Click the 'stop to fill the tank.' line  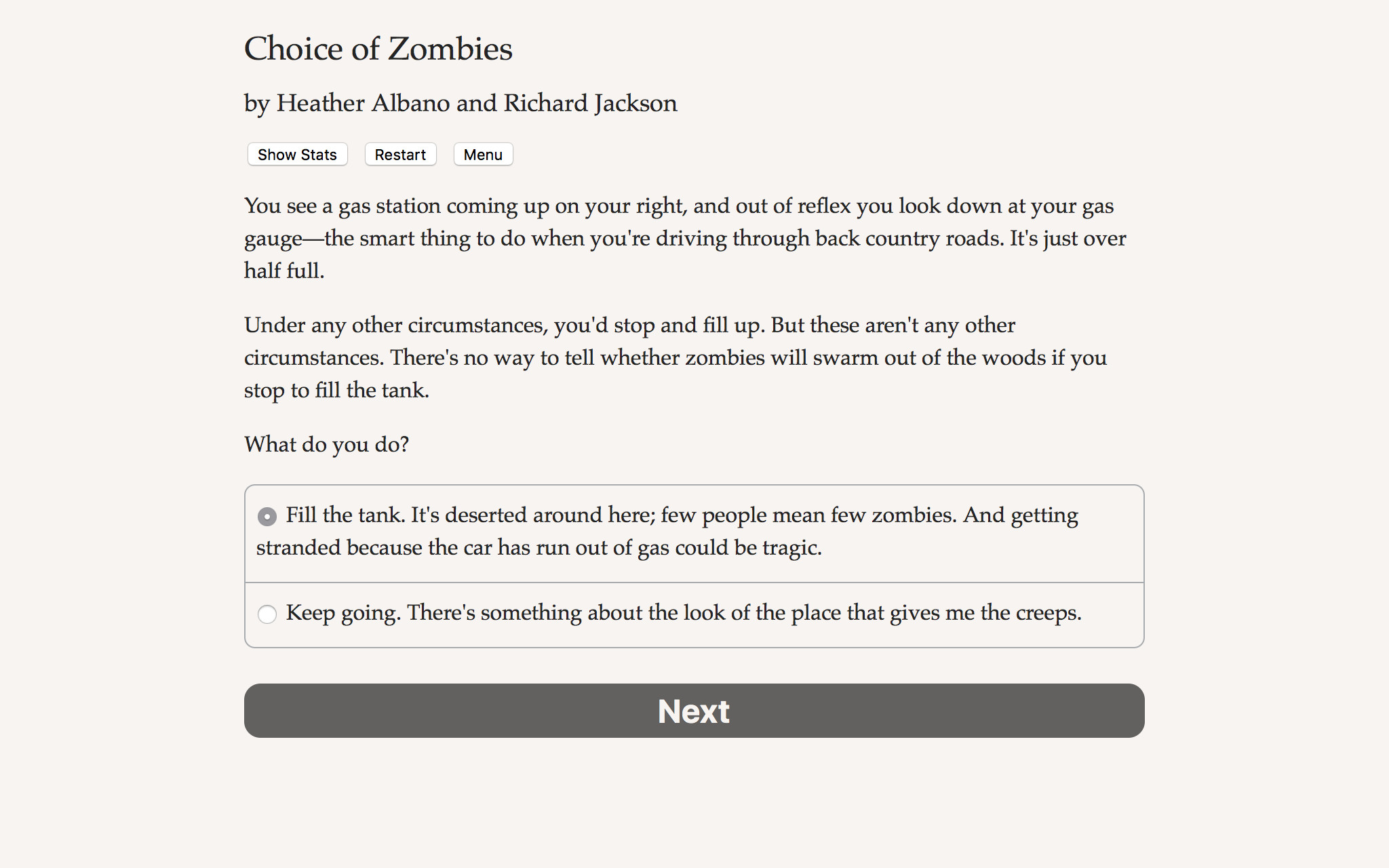[336, 391]
